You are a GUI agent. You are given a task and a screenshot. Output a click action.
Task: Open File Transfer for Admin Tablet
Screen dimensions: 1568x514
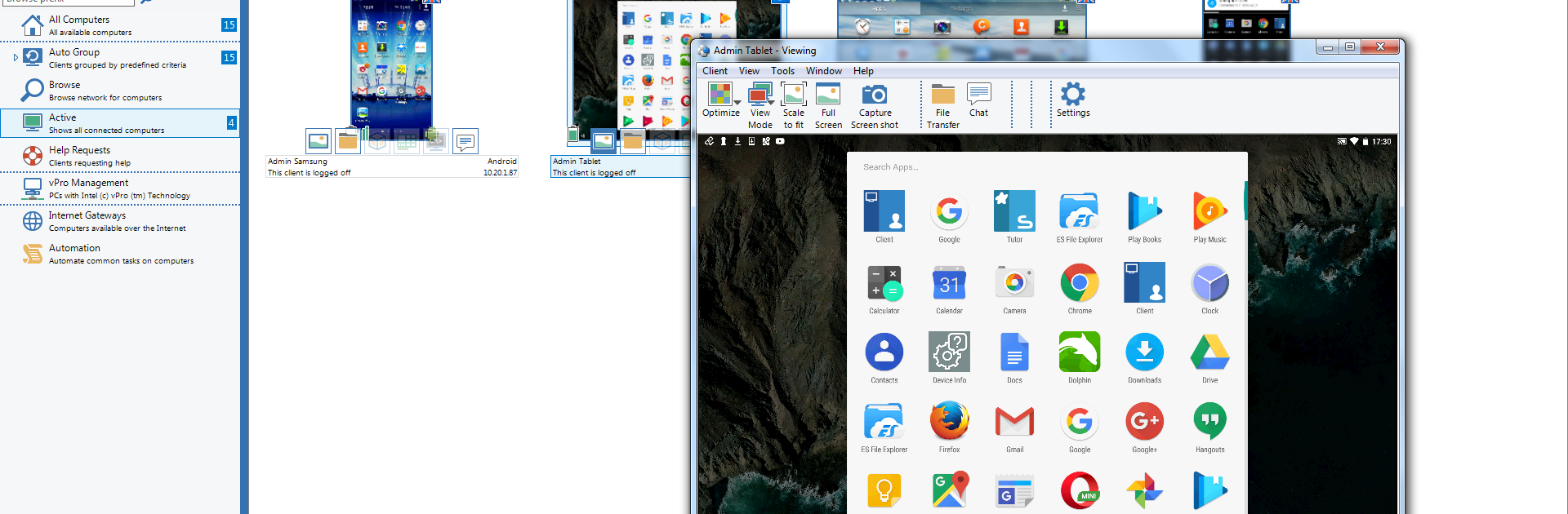pos(942,105)
